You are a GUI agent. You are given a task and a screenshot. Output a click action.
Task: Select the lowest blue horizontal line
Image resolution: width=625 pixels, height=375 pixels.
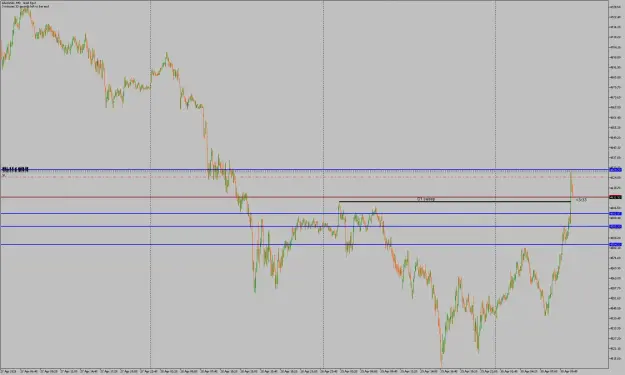tap(305, 244)
